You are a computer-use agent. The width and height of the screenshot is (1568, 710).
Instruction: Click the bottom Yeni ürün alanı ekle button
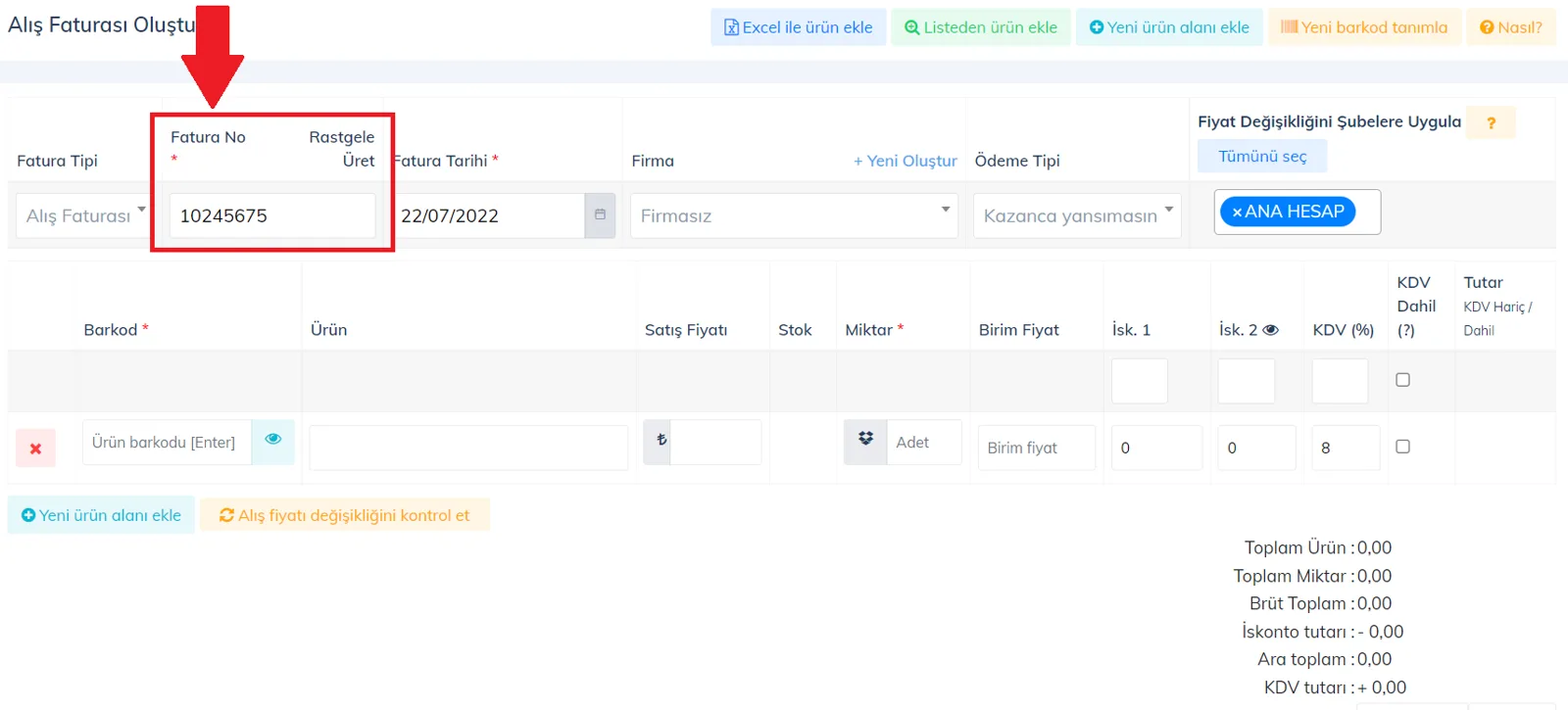tap(102, 515)
